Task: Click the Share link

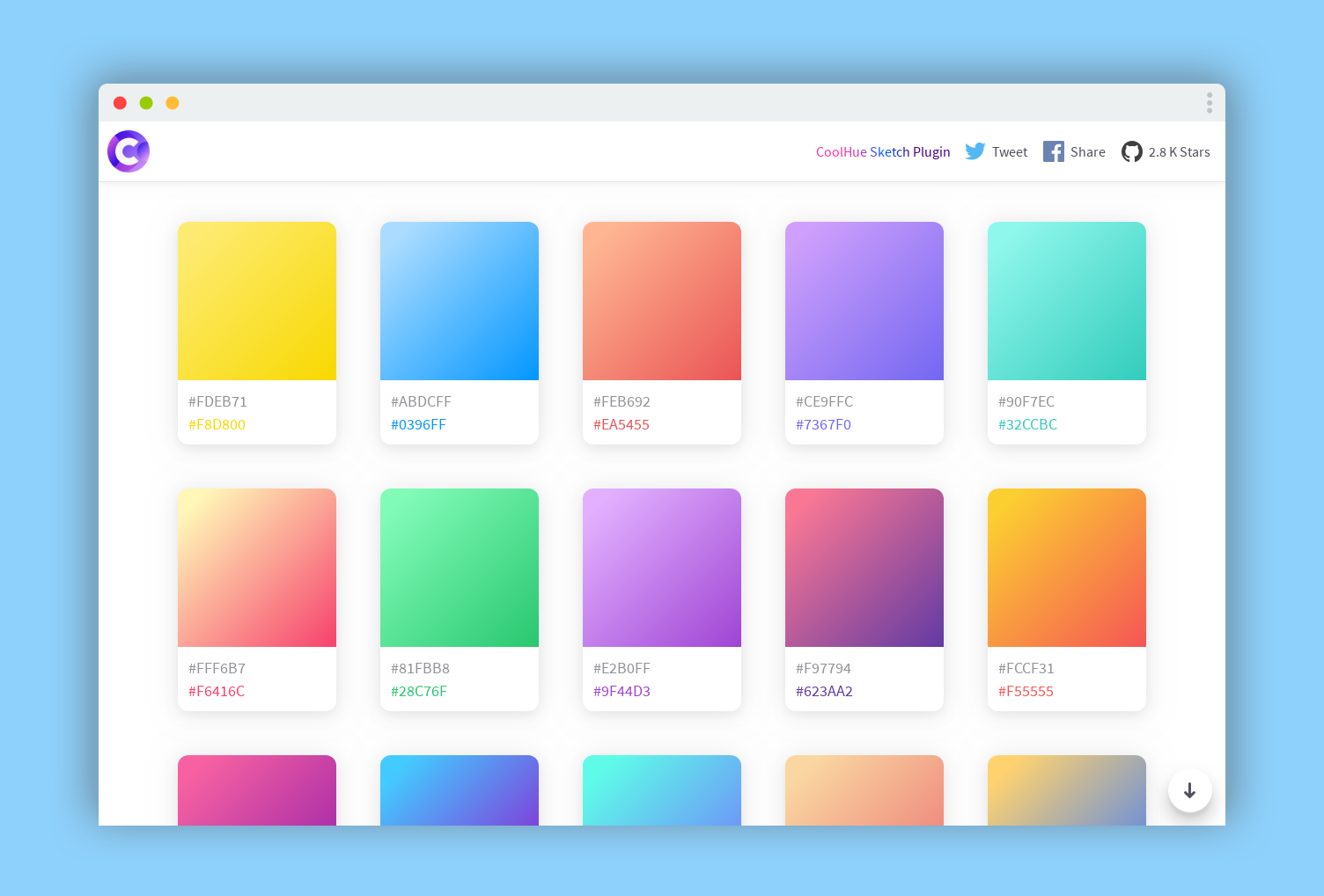Action: point(1087,152)
